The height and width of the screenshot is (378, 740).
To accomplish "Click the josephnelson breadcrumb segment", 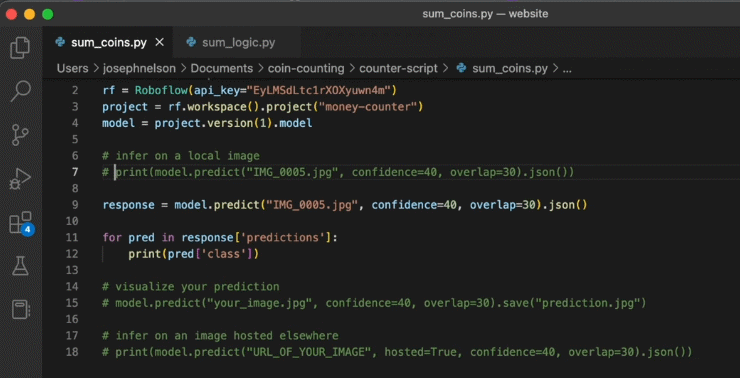I will point(139,68).
